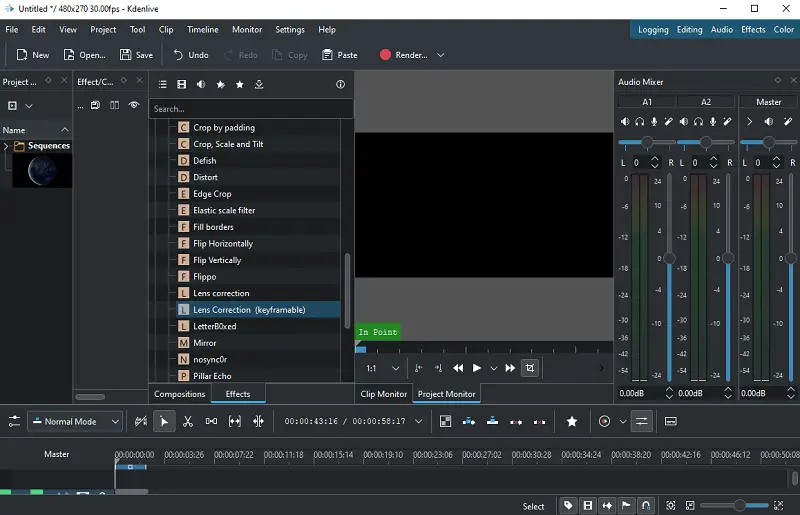Viewport: 800px width, 515px height.
Task: Click Undo in the toolbar
Action: pyautogui.click(x=191, y=55)
